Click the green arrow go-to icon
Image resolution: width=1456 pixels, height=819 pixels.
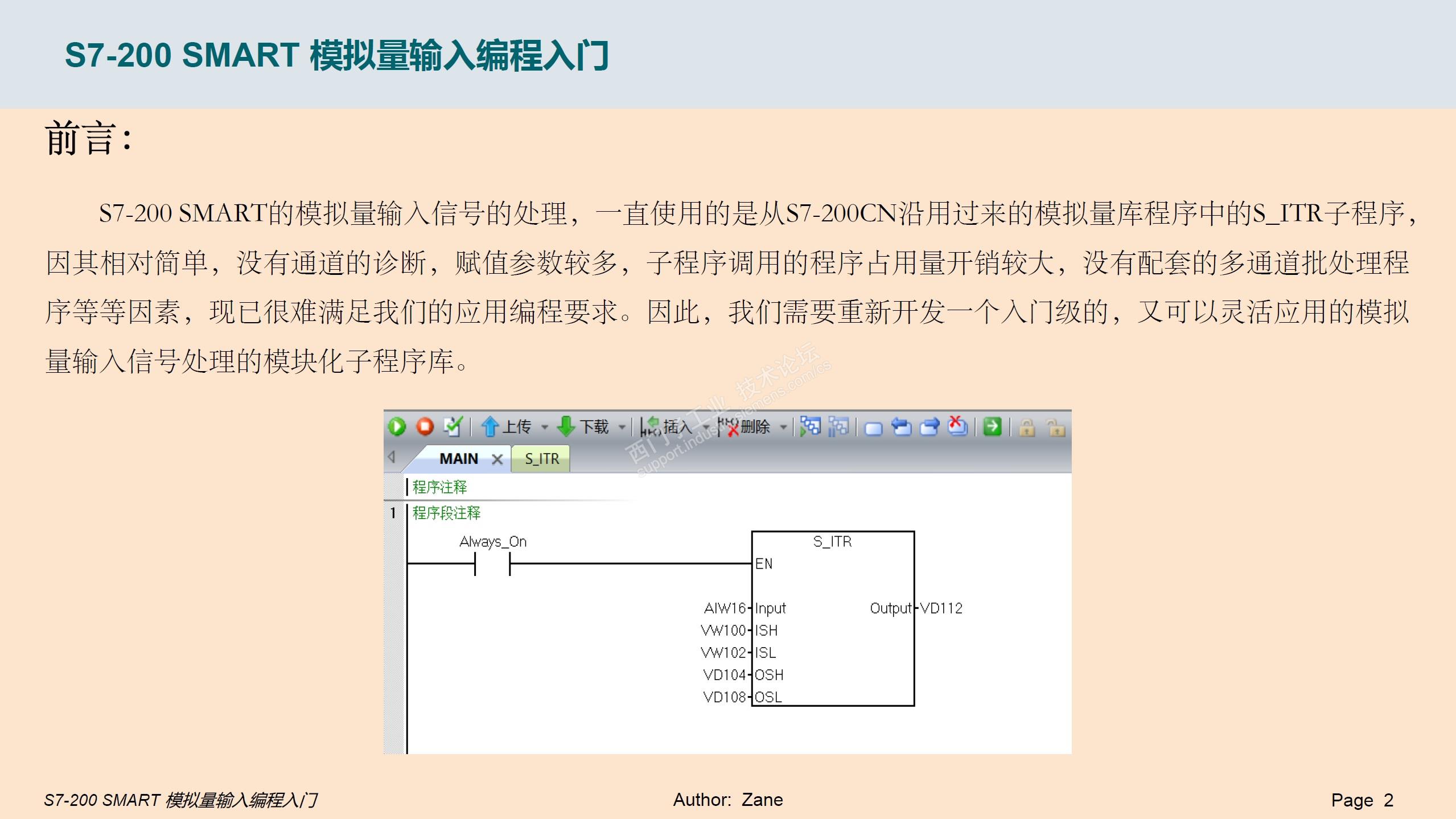pyautogui.click(x=992, y=426)
